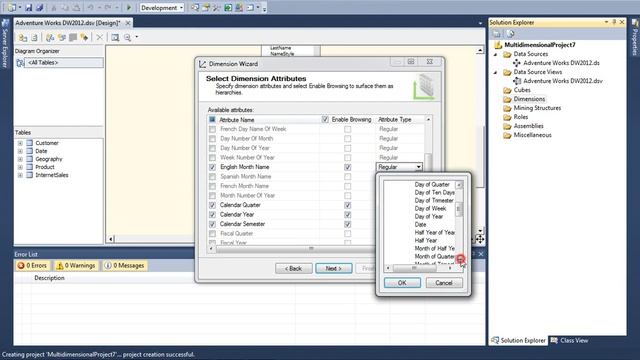
Task: Expand the Product table node
Action: coord(20,167)
